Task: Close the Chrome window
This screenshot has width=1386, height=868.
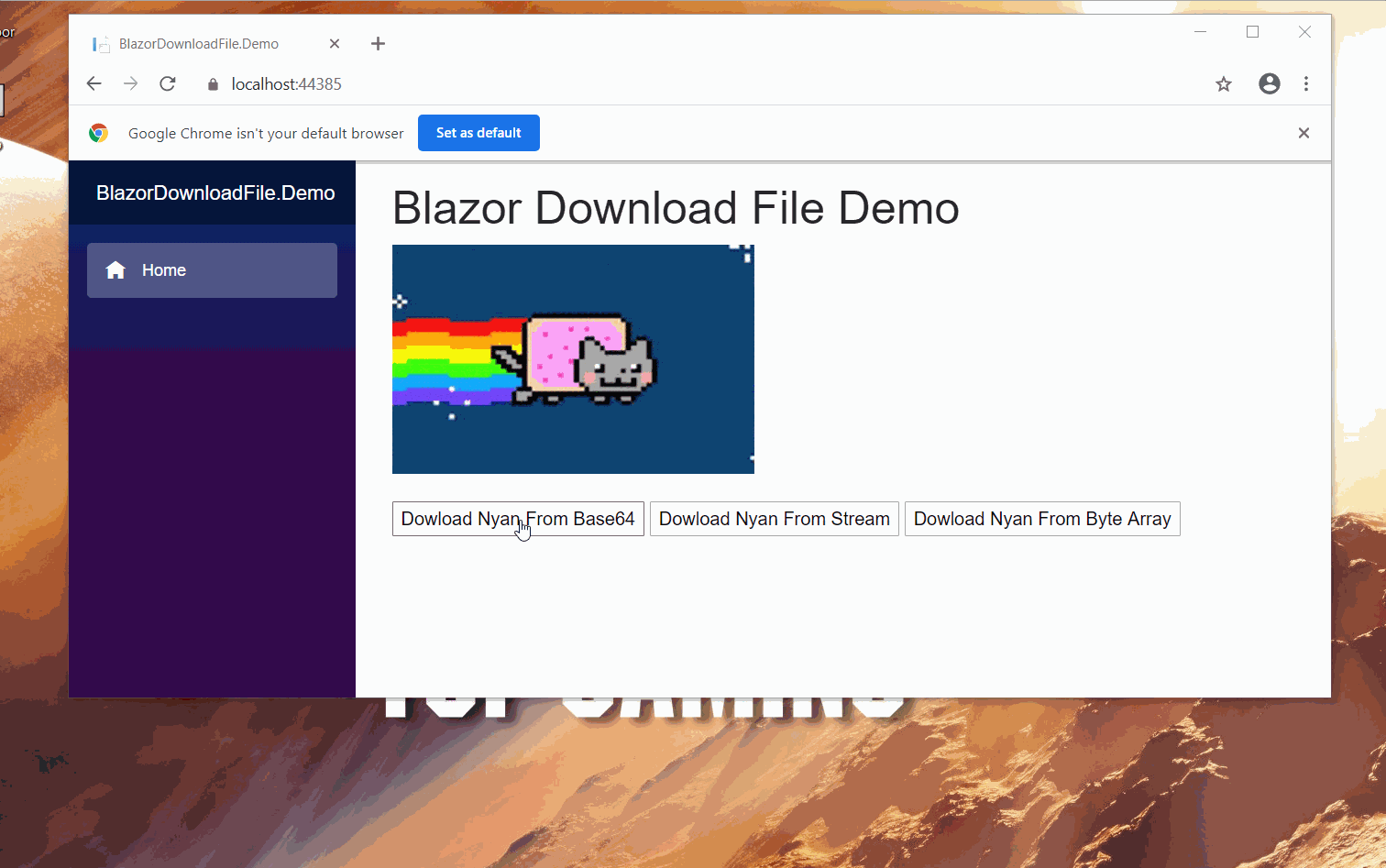Action: [x=1304, y=32]
